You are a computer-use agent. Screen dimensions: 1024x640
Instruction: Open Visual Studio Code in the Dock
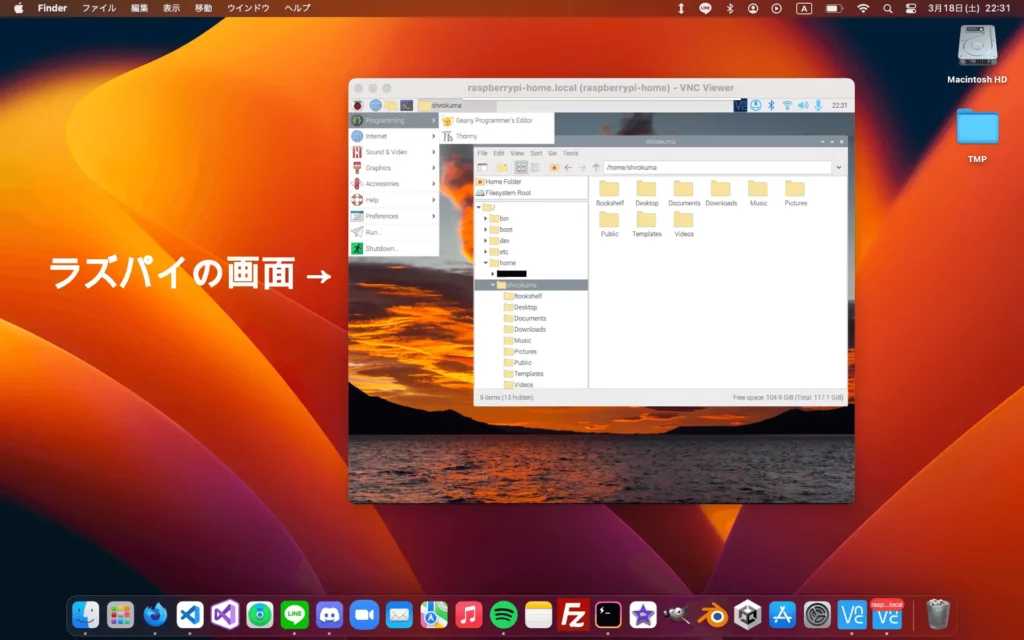190,615
